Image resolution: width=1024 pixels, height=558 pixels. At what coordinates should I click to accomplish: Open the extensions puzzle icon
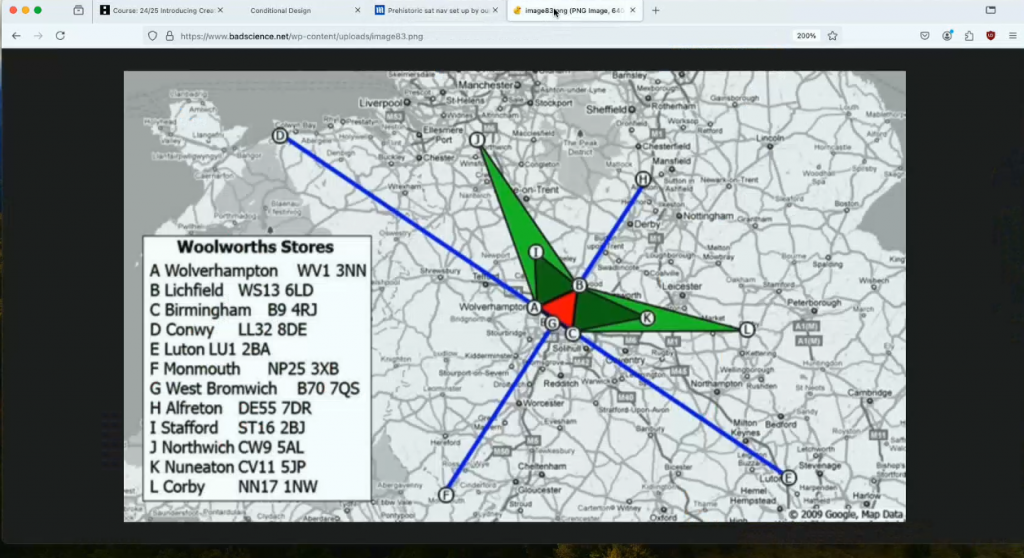969,35
